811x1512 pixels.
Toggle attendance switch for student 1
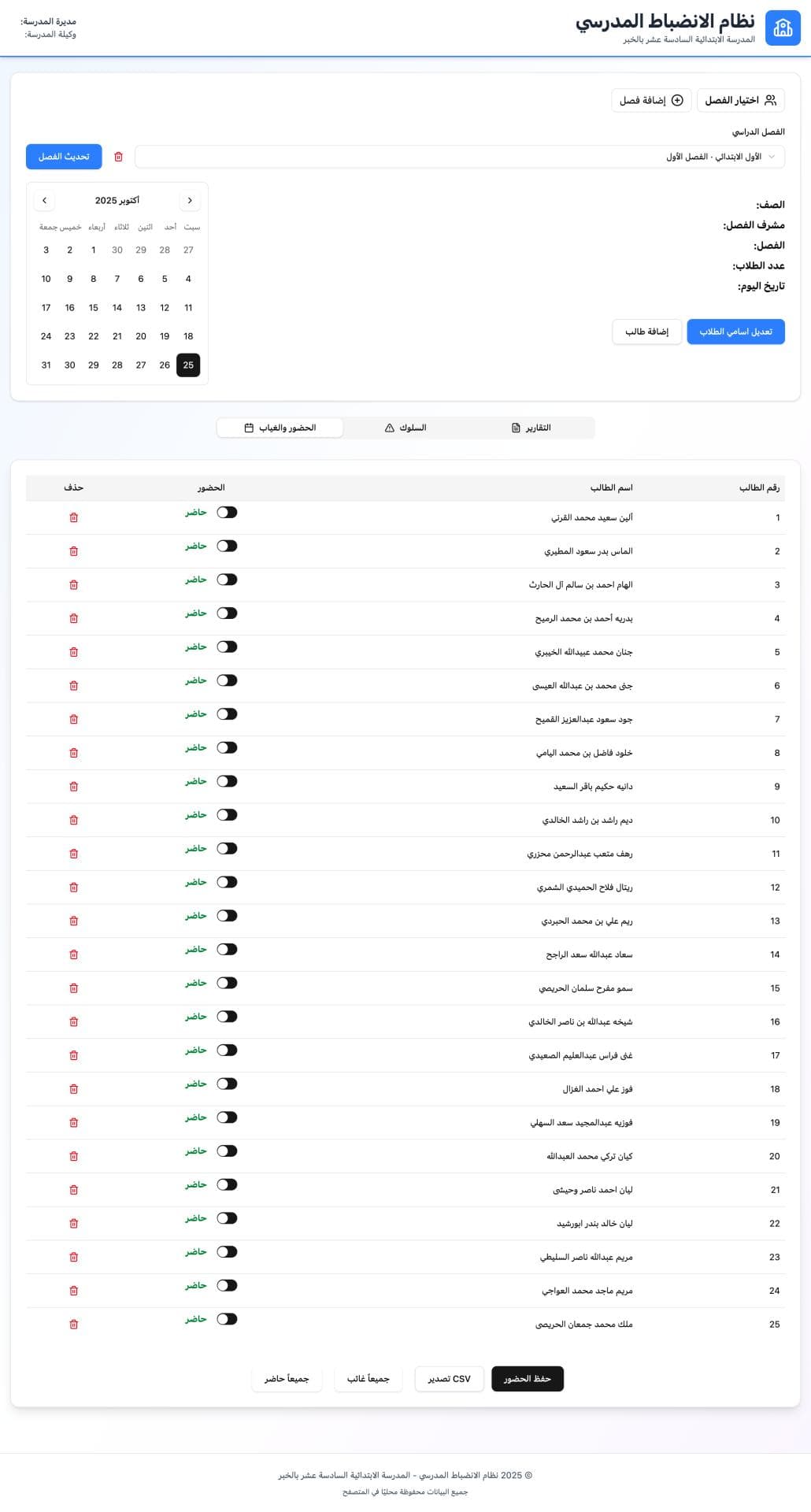227,513
